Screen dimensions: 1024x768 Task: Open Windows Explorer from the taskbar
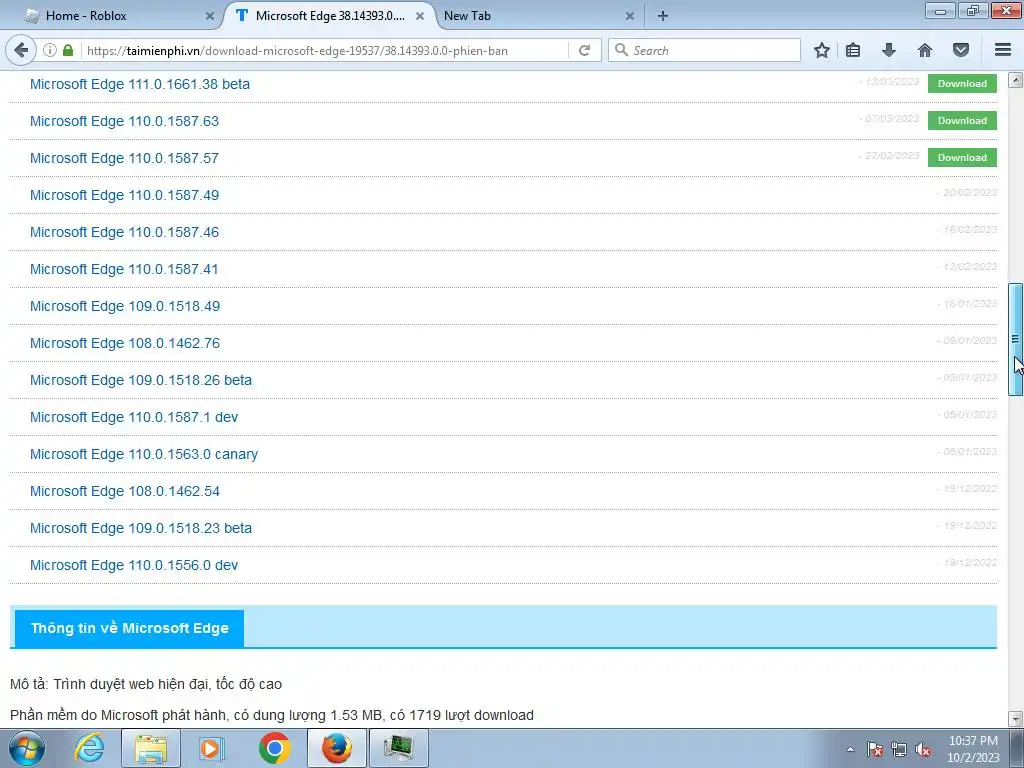pos(151,748)
